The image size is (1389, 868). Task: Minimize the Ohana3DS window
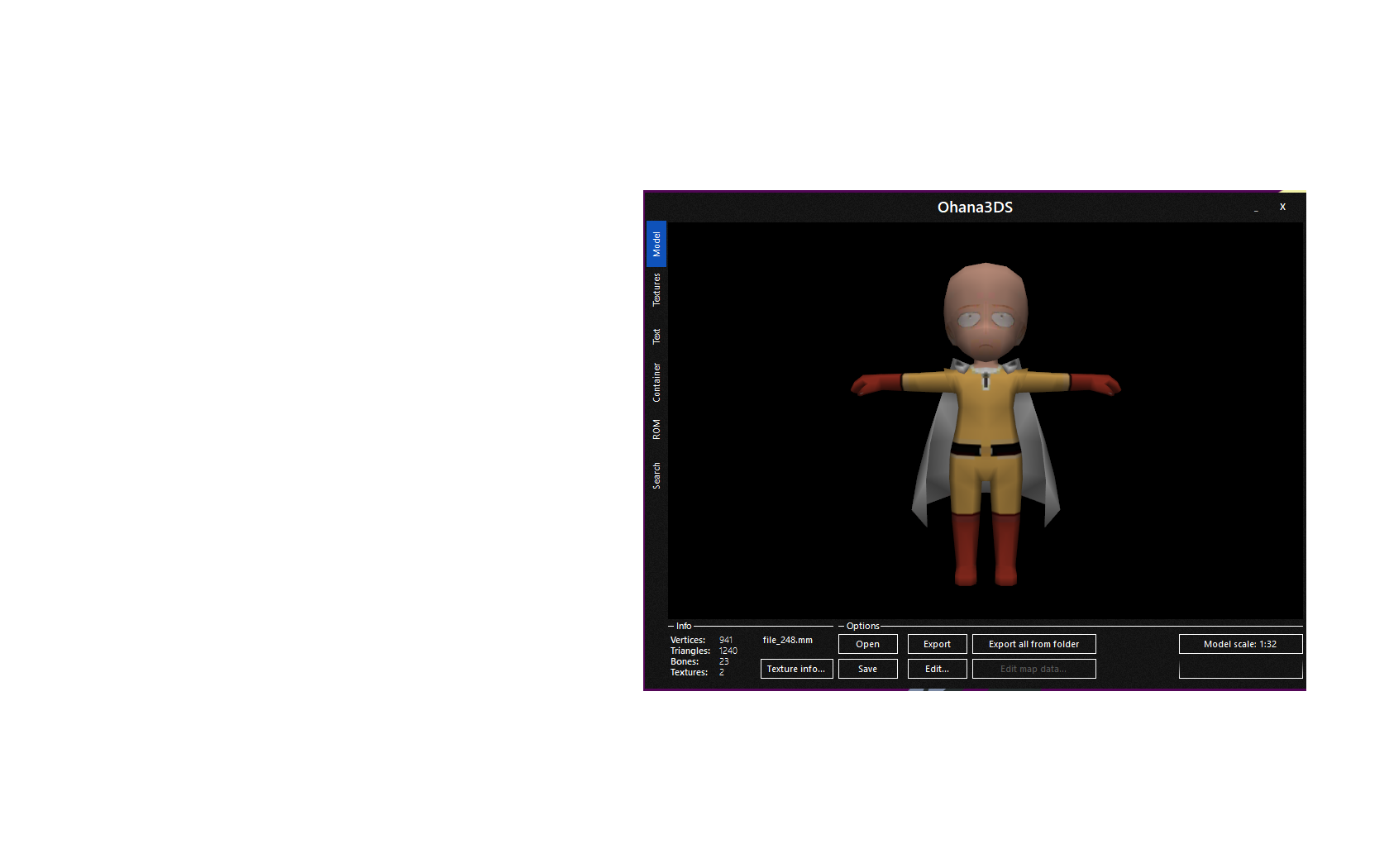click(1256, 207)
